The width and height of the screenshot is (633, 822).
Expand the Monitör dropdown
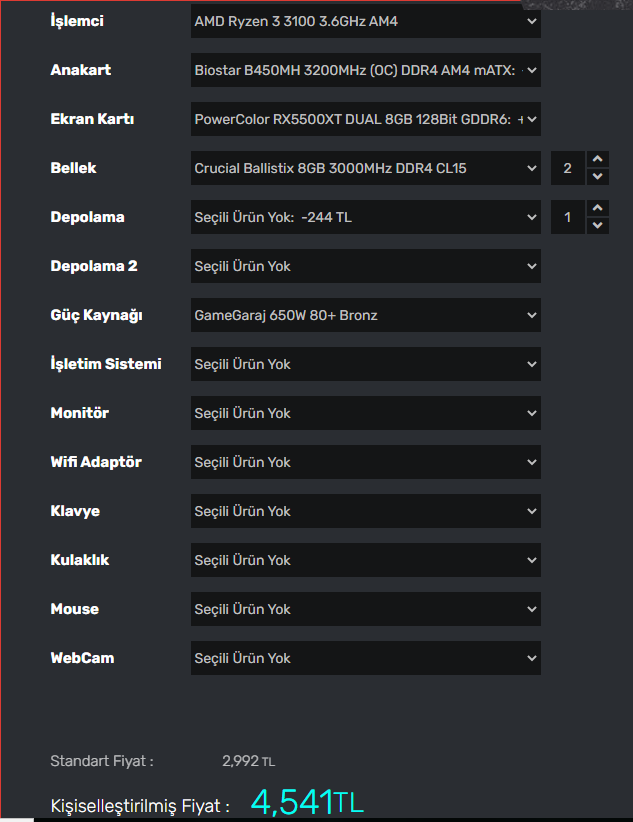tap(365, 413)
